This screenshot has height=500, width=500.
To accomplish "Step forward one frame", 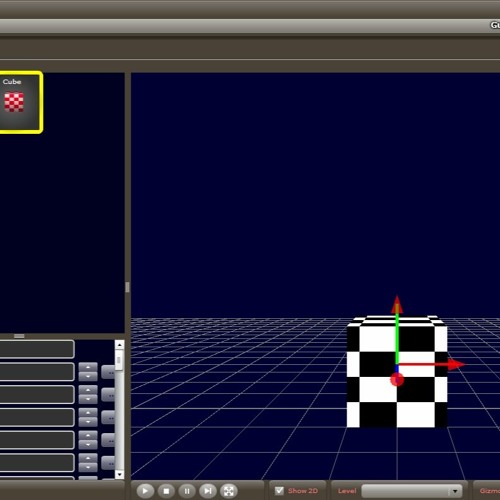I will (208, 491).
